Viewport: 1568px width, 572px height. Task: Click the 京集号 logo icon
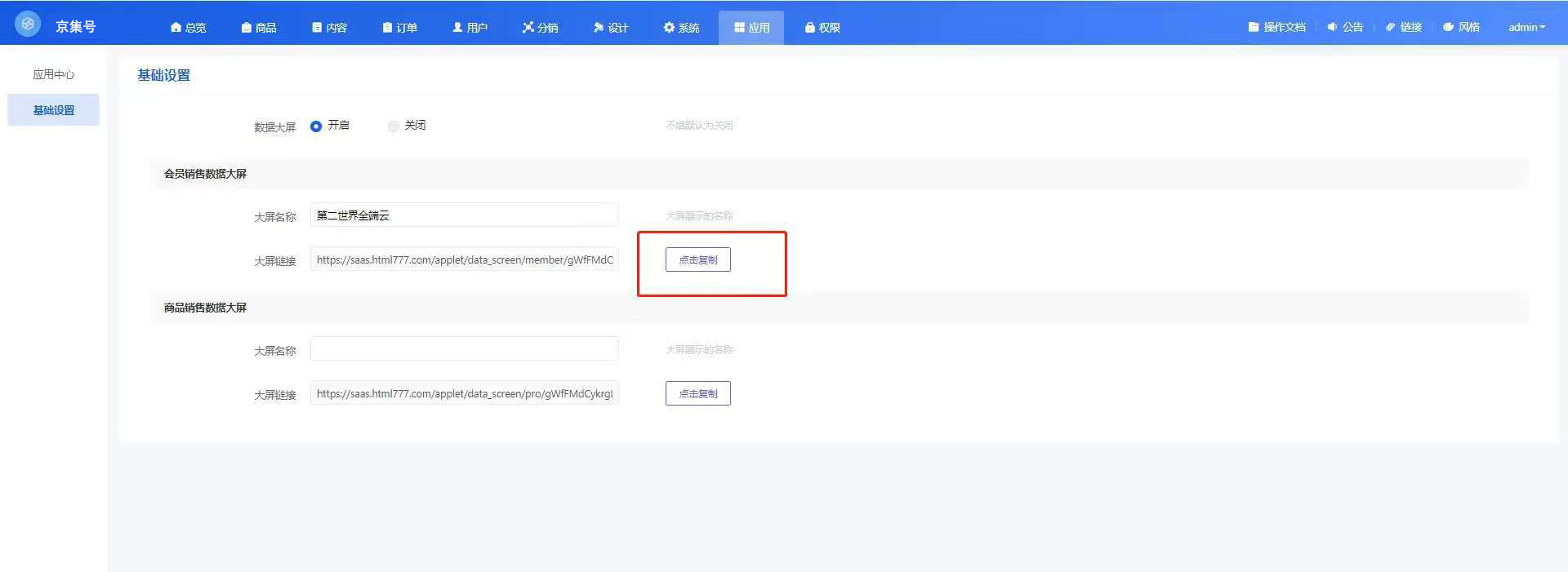coord(28,24)
